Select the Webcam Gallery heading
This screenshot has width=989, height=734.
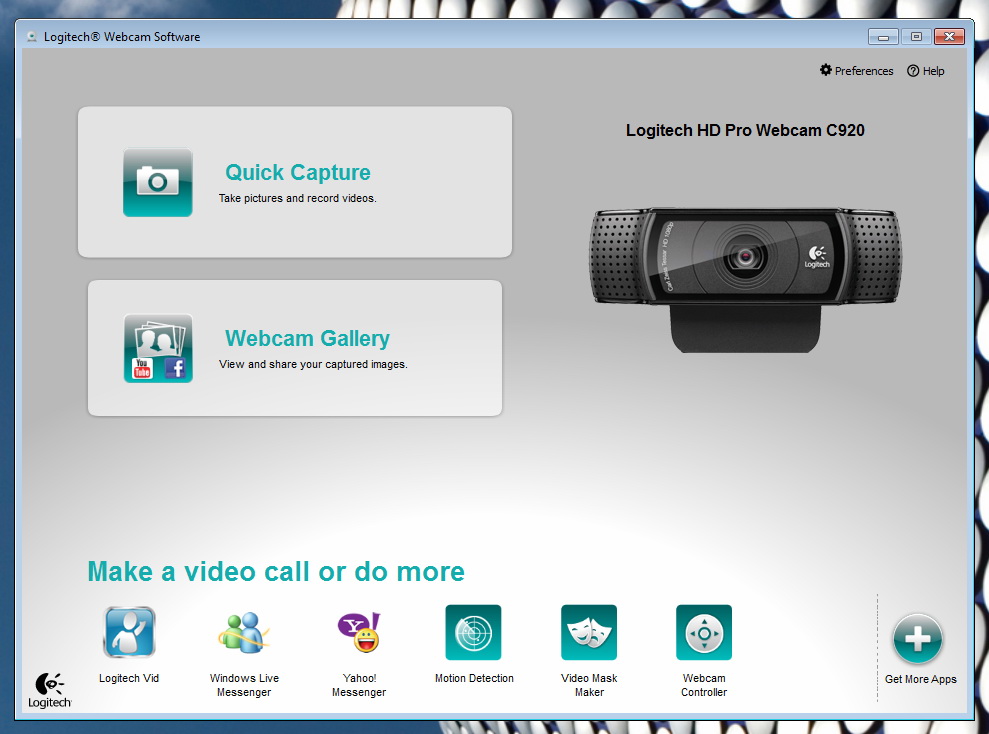tap(307, 339)
